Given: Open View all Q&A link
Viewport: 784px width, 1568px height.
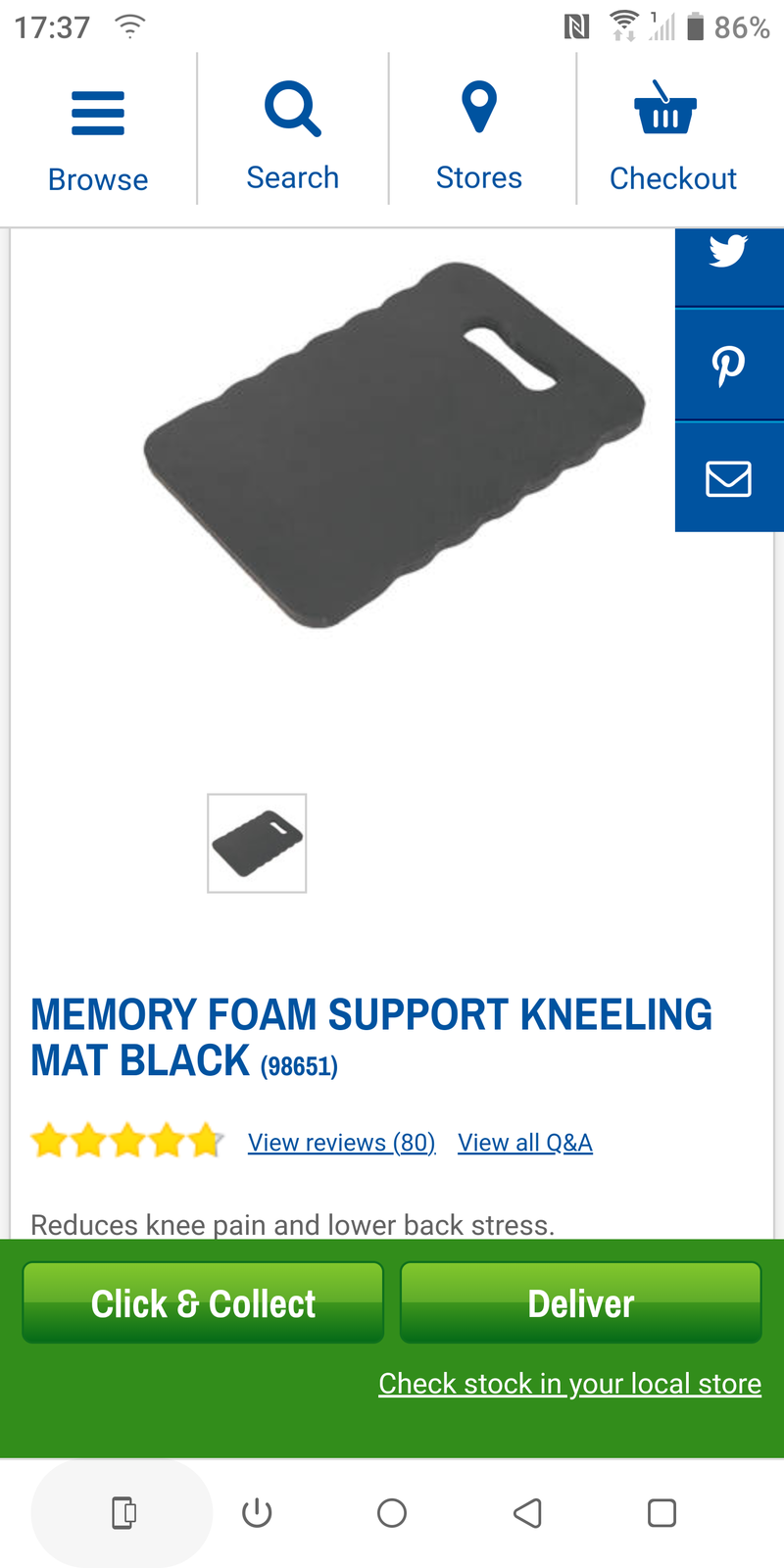Looking at the screenshot, I should tap(525, 1143).
